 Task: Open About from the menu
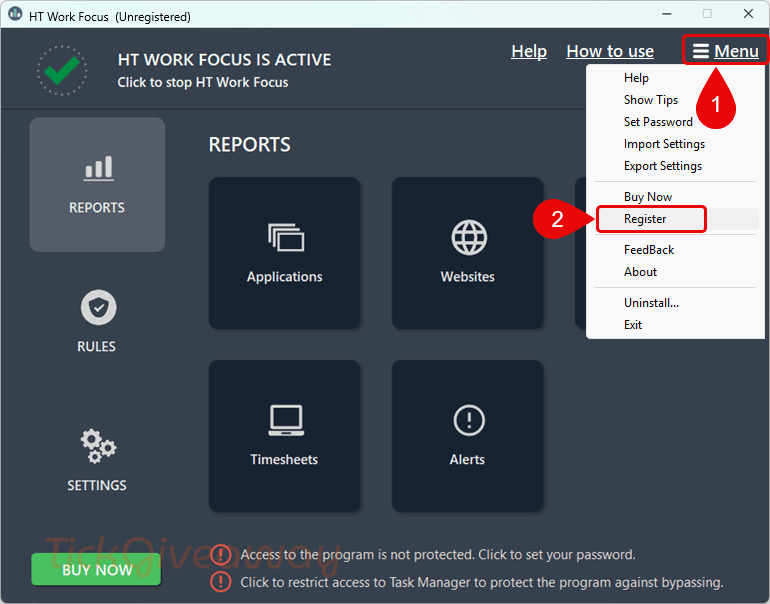pos(640,272)
